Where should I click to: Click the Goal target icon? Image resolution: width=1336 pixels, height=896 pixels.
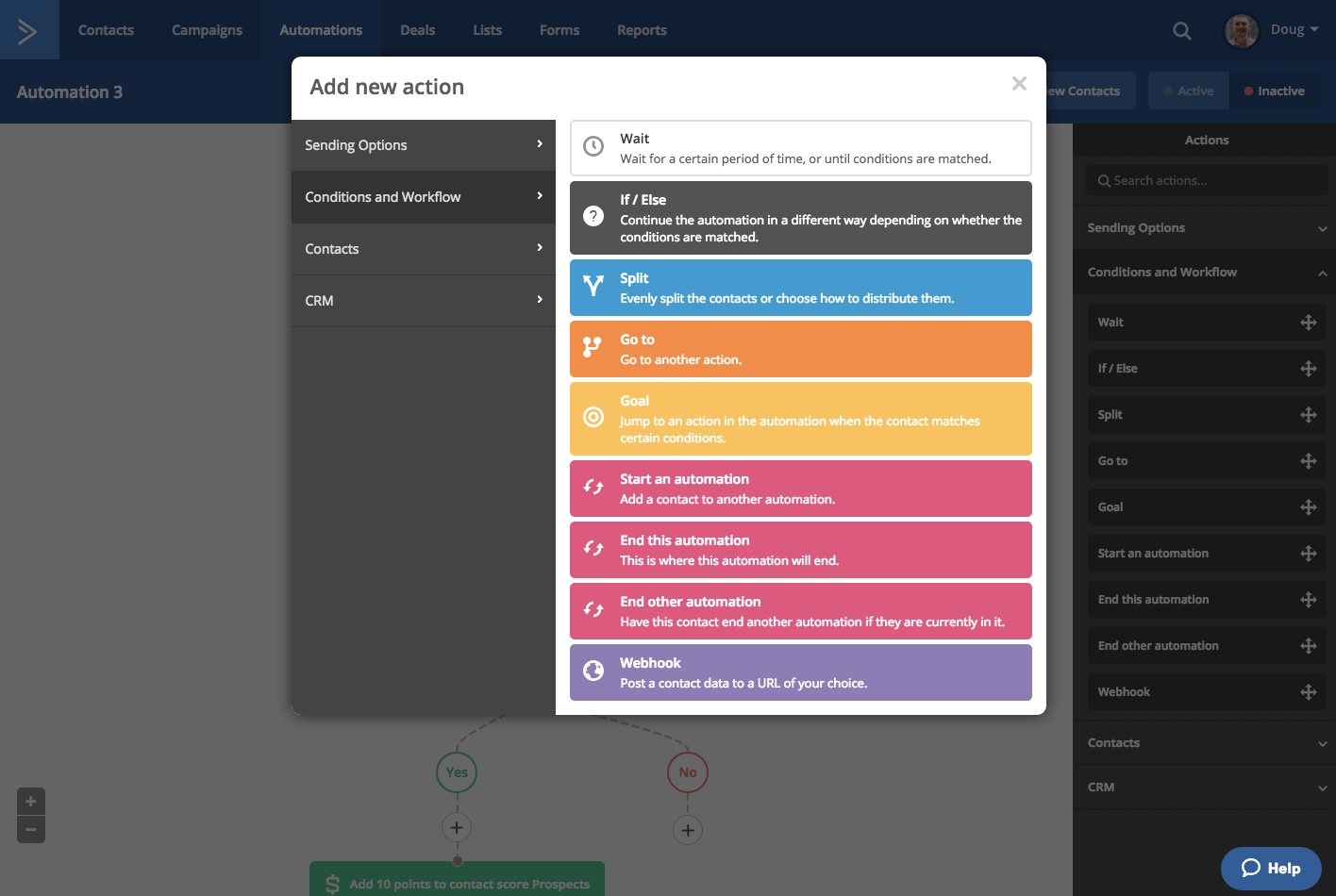coord(593,417)
